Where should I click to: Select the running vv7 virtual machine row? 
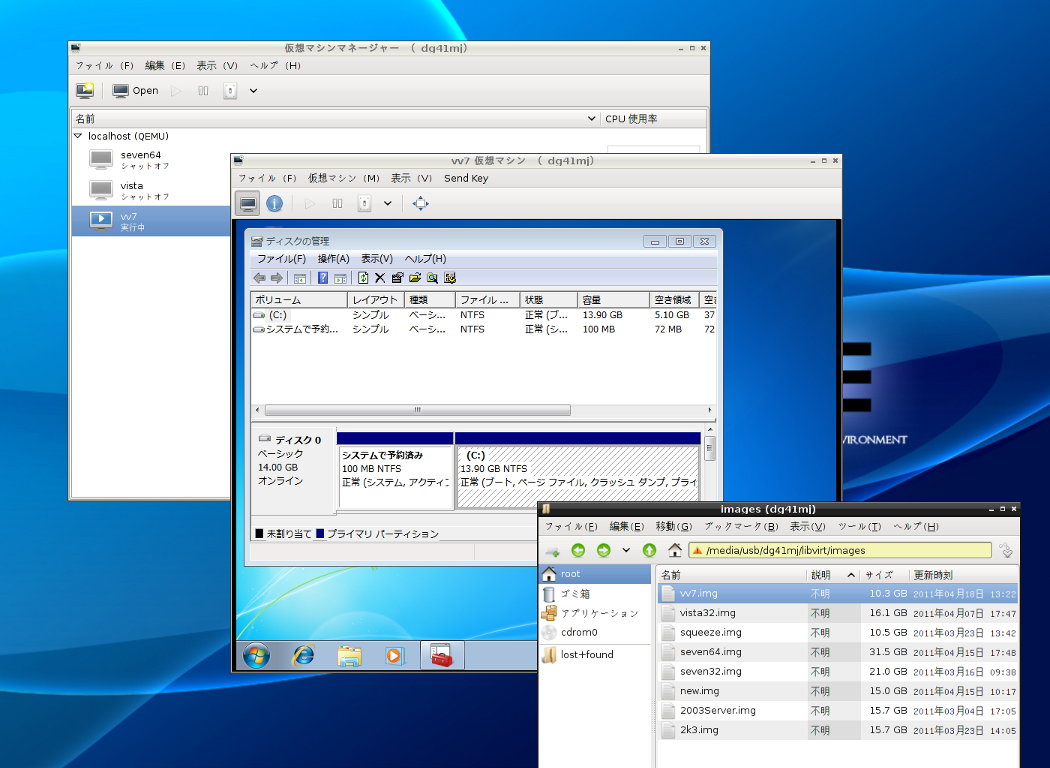(x=151, y=221)
